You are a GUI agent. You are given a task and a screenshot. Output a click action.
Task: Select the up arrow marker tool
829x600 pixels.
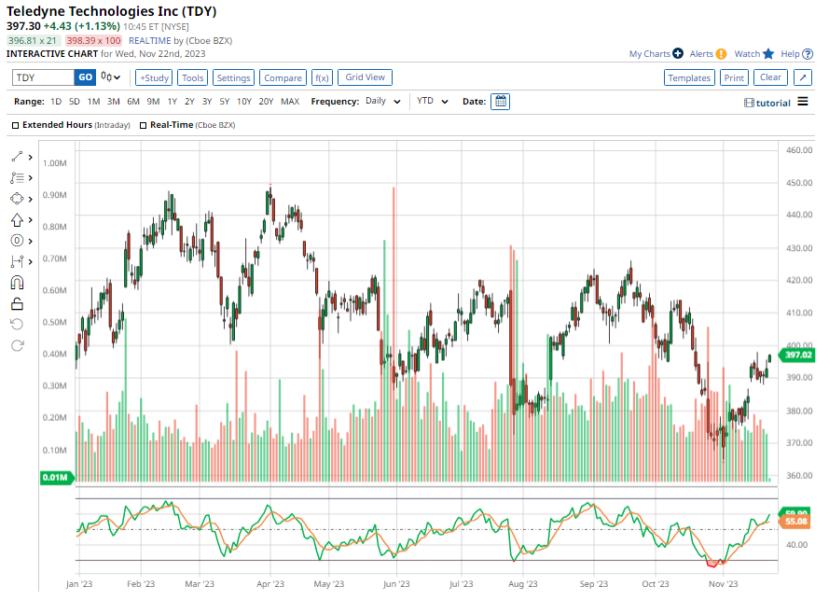click(17, 220)
